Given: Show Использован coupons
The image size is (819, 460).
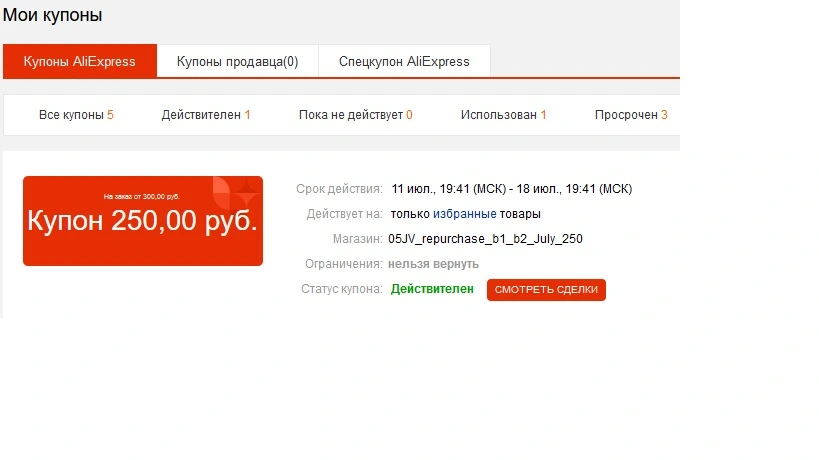Looking at the screenshot, I should click(x=504, y=115).
